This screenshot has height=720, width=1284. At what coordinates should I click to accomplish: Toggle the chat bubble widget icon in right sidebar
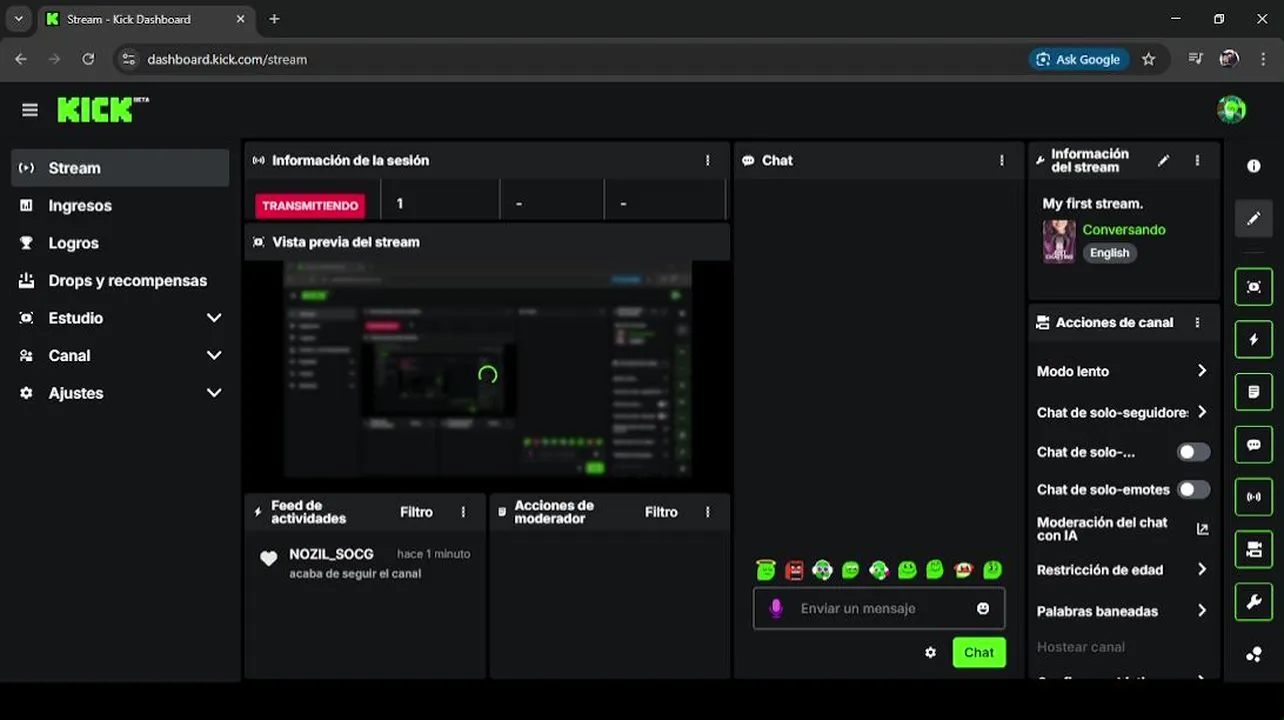tap(1253, 444)
